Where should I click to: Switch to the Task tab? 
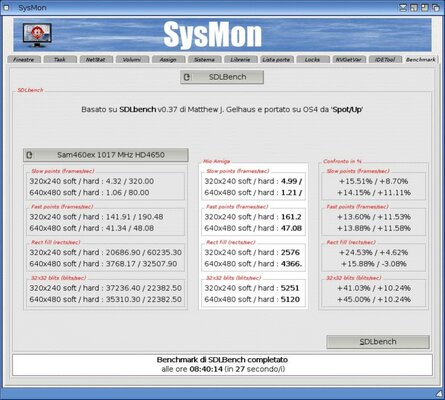[60, 59]
